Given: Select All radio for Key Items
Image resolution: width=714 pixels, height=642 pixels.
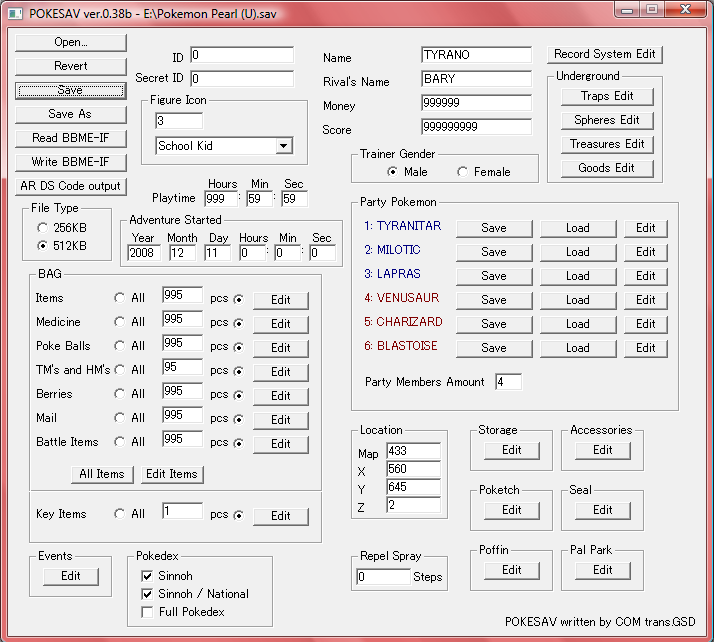Looking at the screenshot, I should (119, 514).
